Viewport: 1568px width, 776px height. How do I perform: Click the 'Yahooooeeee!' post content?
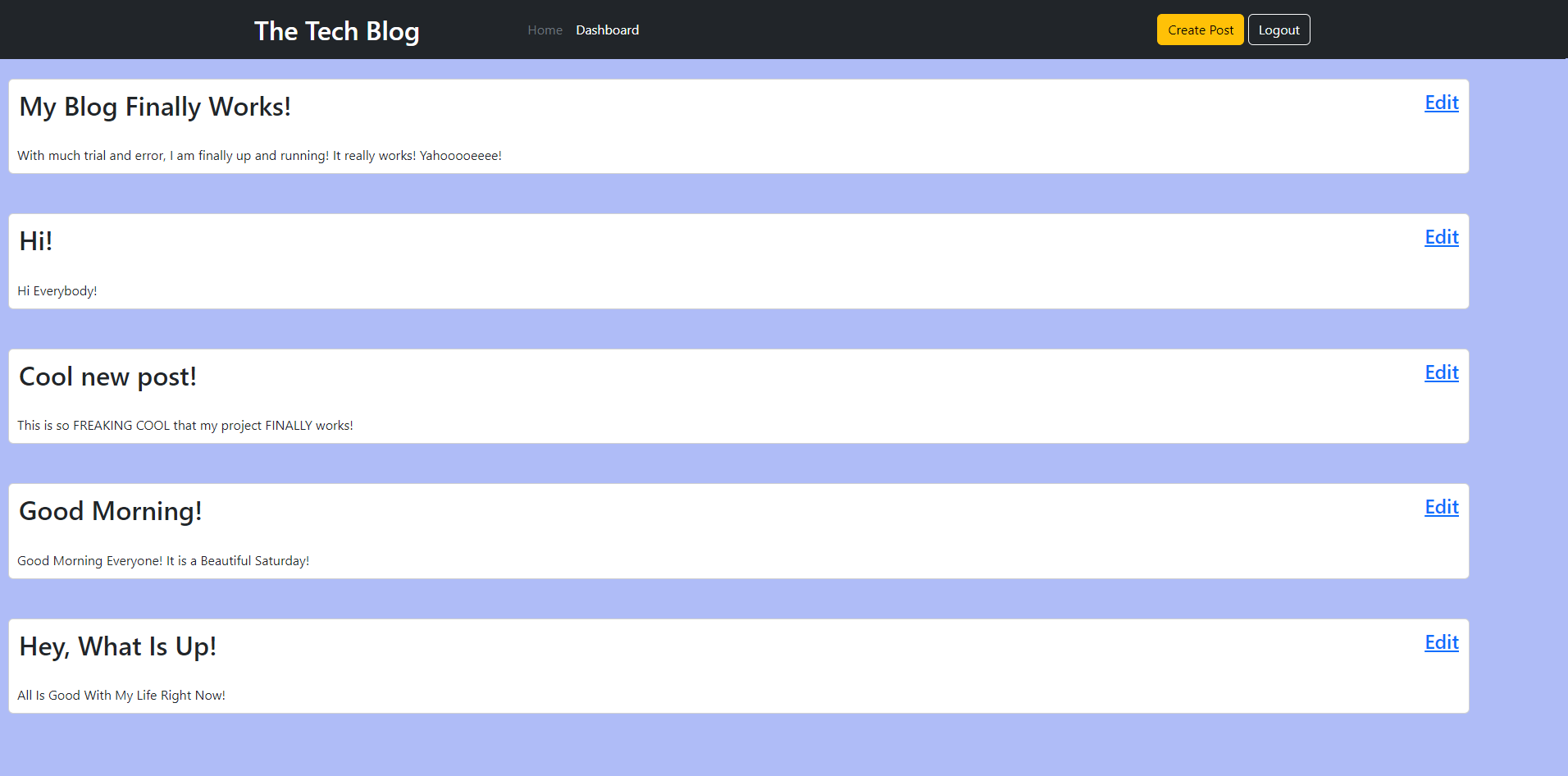[259, 155]
